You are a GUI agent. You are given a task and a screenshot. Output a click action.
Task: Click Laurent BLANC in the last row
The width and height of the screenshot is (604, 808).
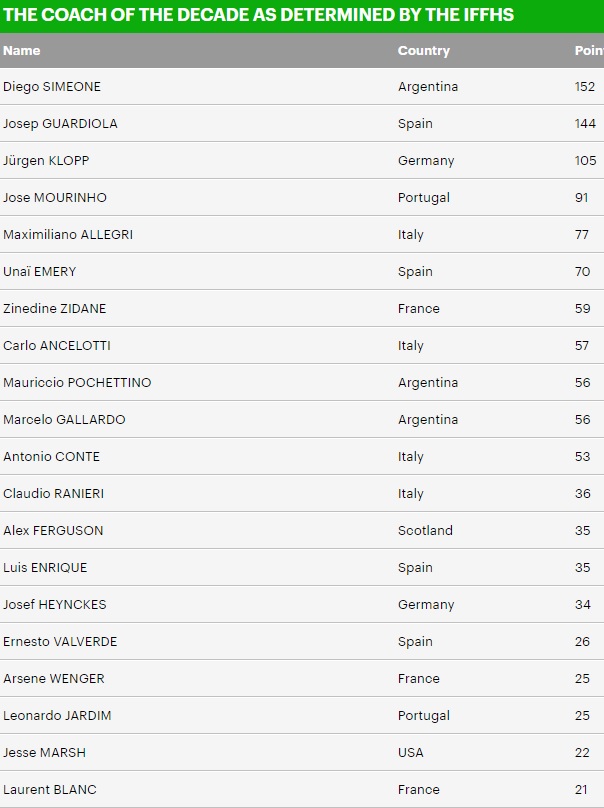coord(50,789)
